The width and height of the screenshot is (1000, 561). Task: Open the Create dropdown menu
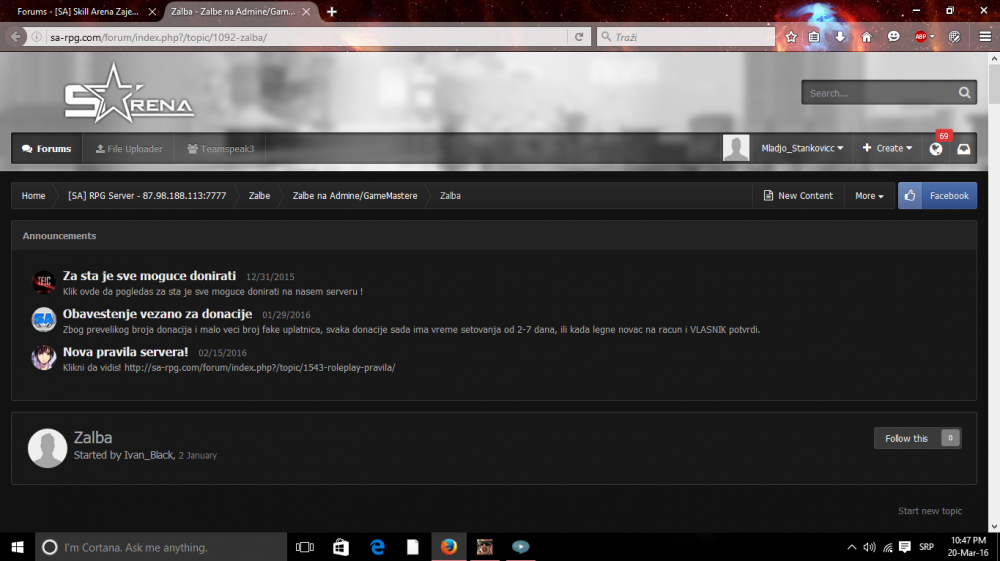[x=888, y=148]
